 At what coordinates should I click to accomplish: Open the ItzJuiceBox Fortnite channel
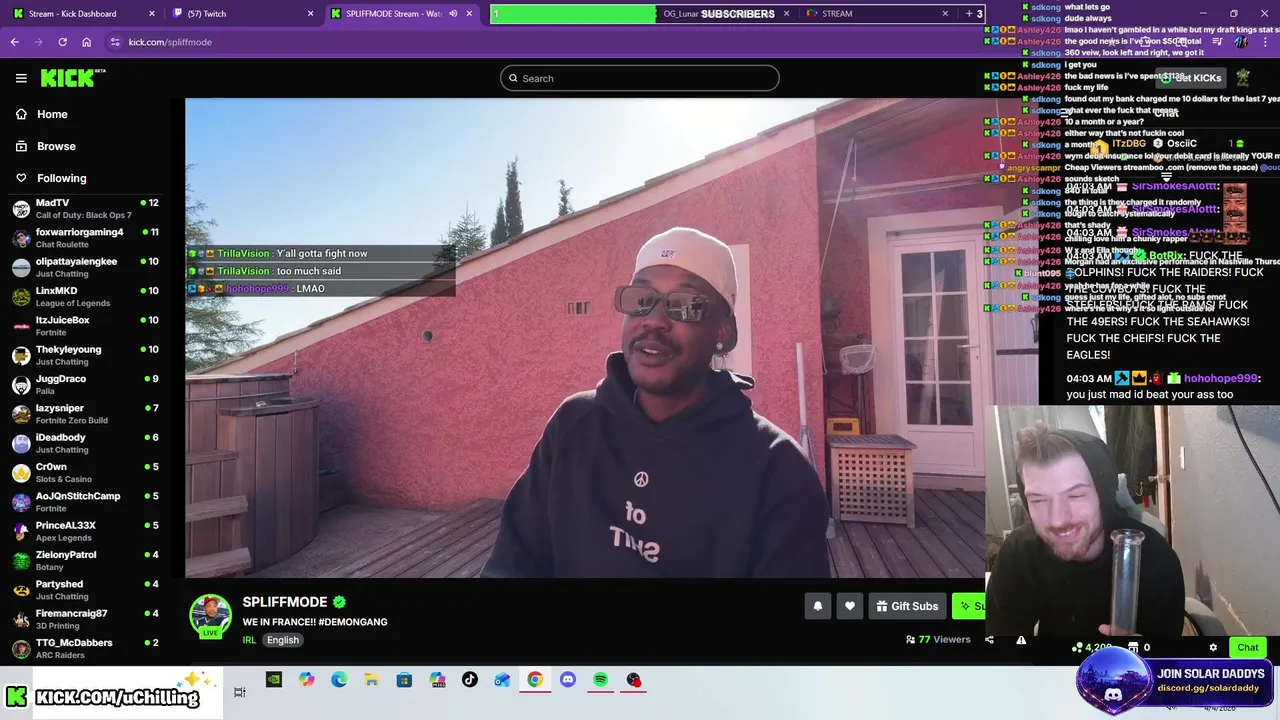(85, 326)
